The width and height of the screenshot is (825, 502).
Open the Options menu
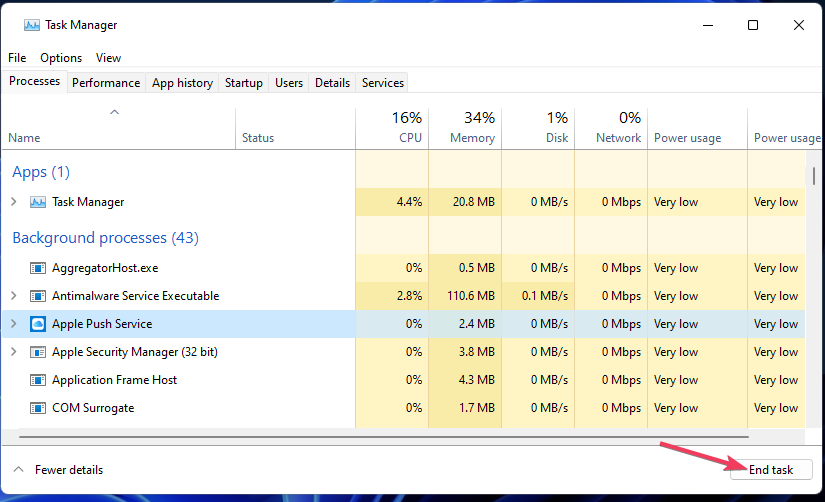pos(61,58)
